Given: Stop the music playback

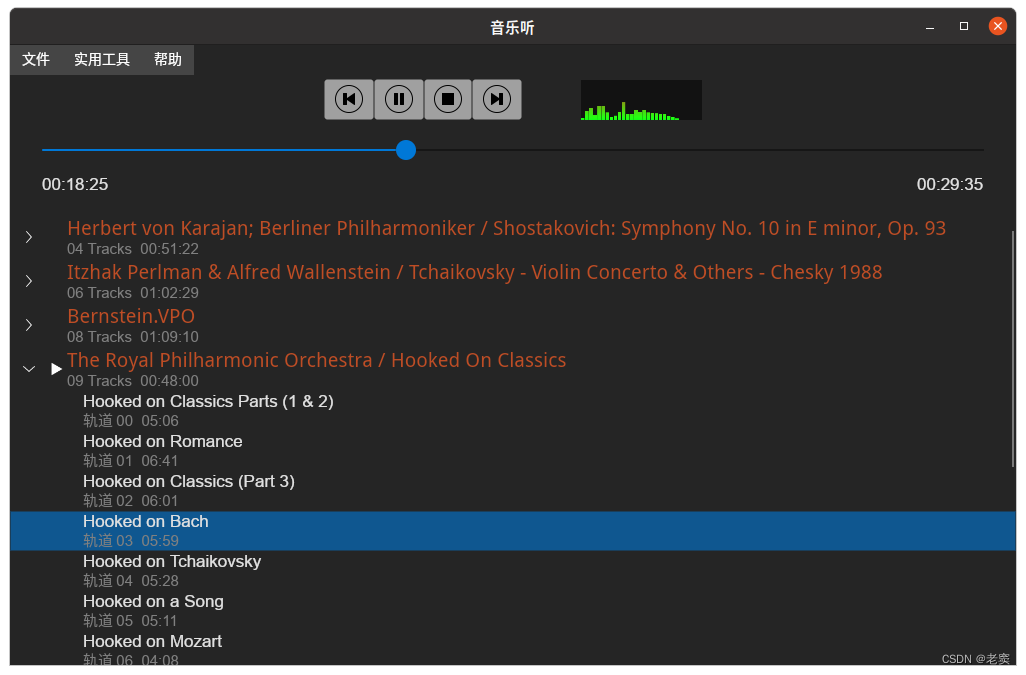Looking at the screenshot, I should point(448,99).
